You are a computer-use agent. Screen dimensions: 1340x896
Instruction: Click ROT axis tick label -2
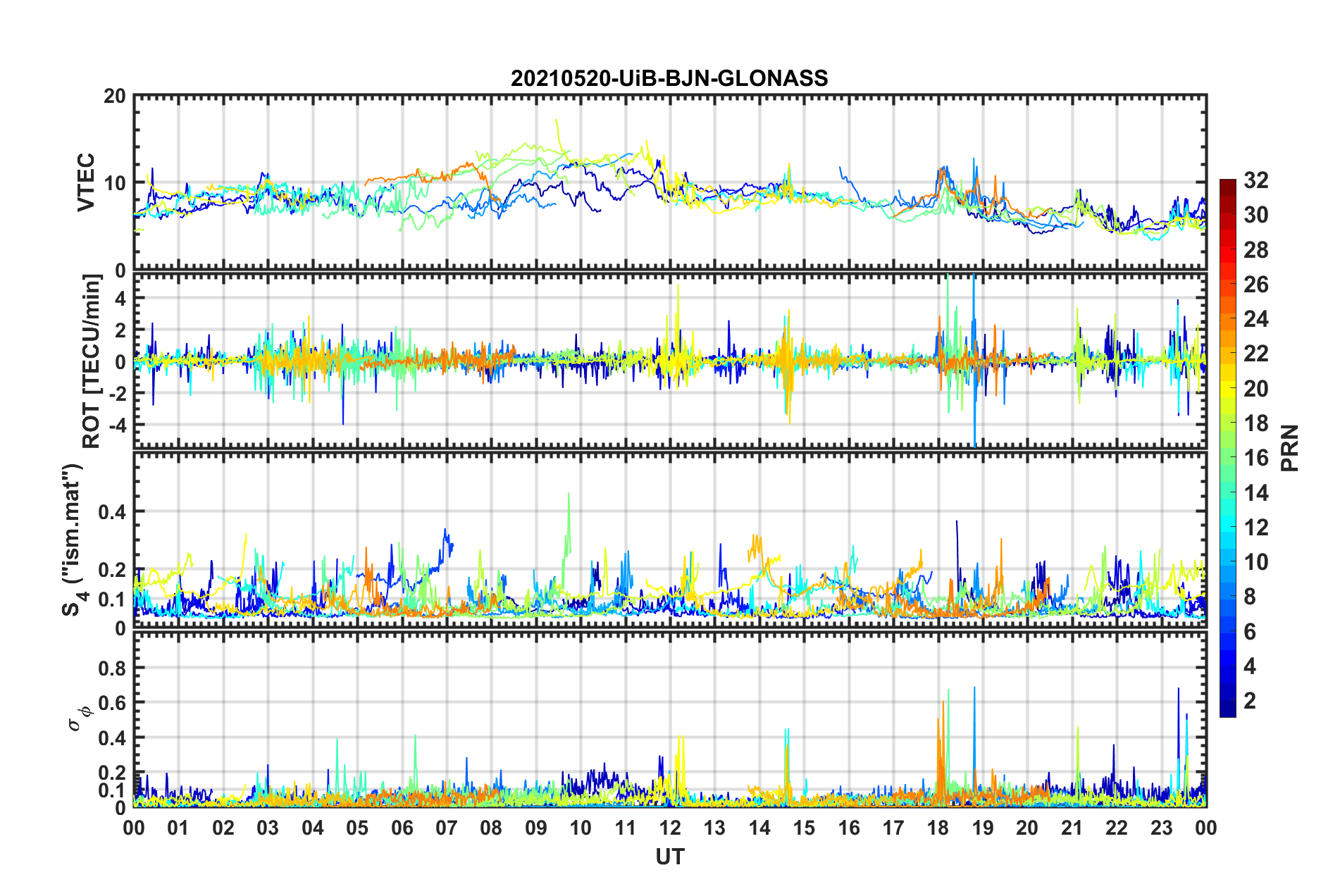(117, 394)
